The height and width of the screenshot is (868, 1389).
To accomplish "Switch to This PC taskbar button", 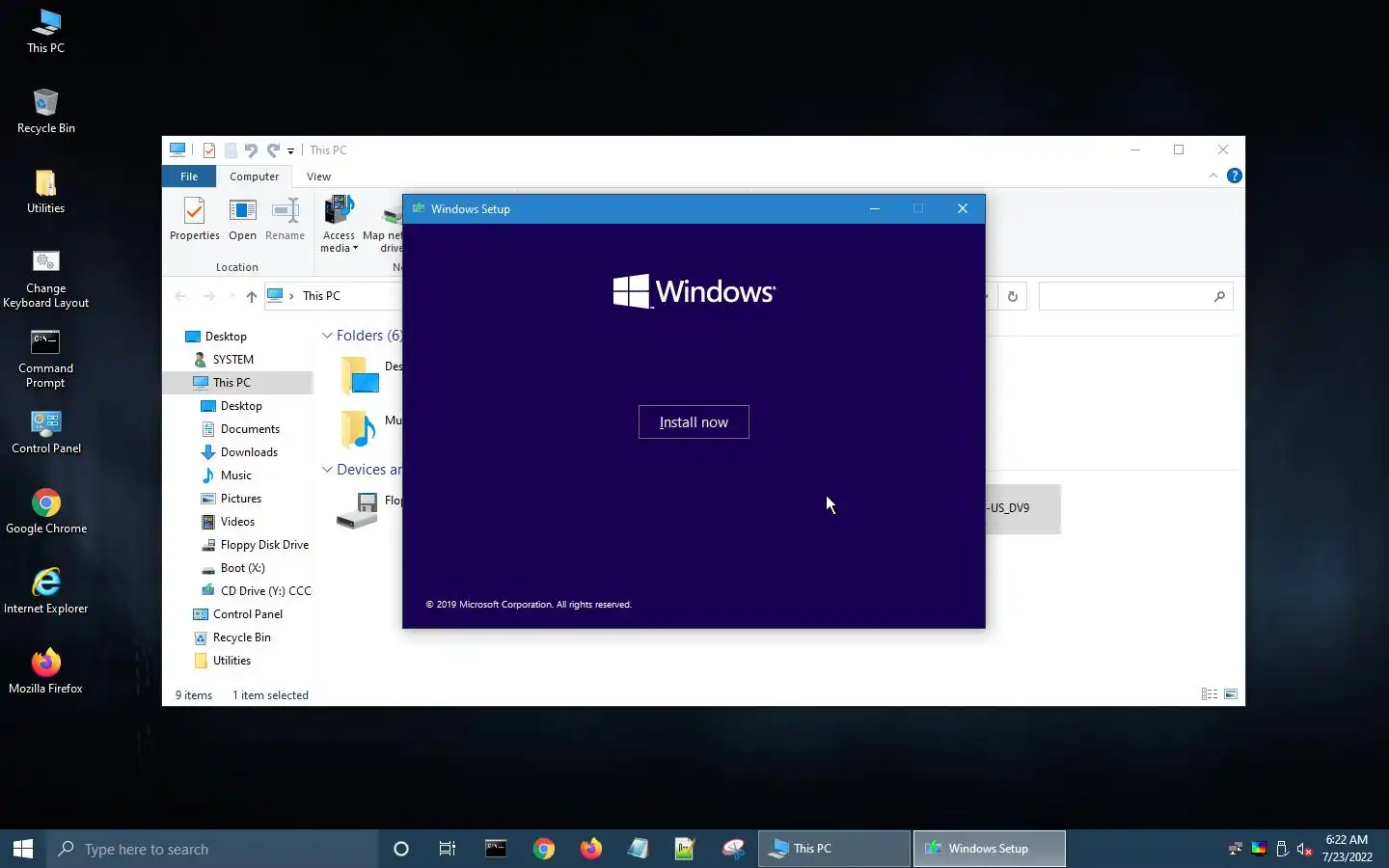I will [x=834, y=849].
